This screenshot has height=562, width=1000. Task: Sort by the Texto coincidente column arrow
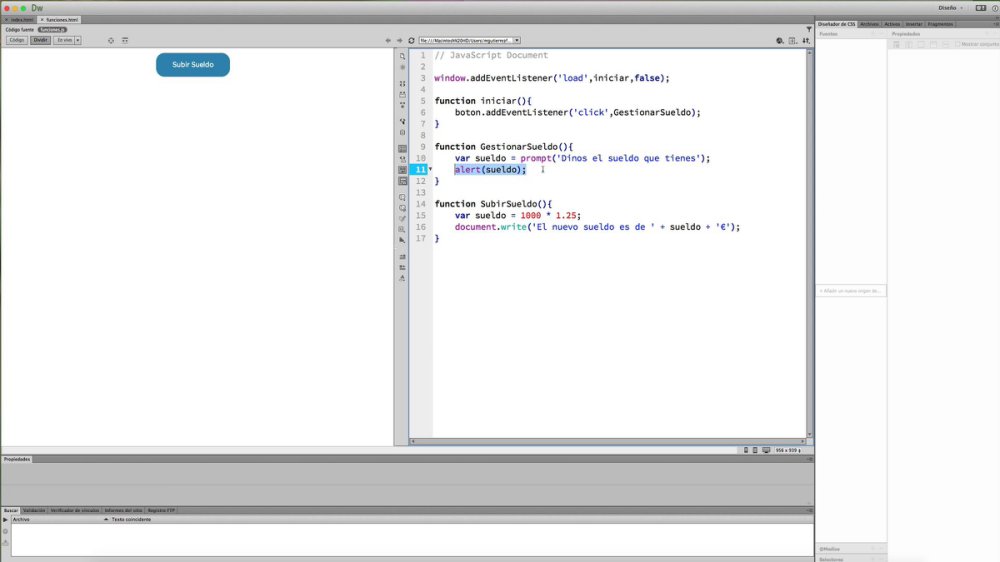(x=106, y=520)
